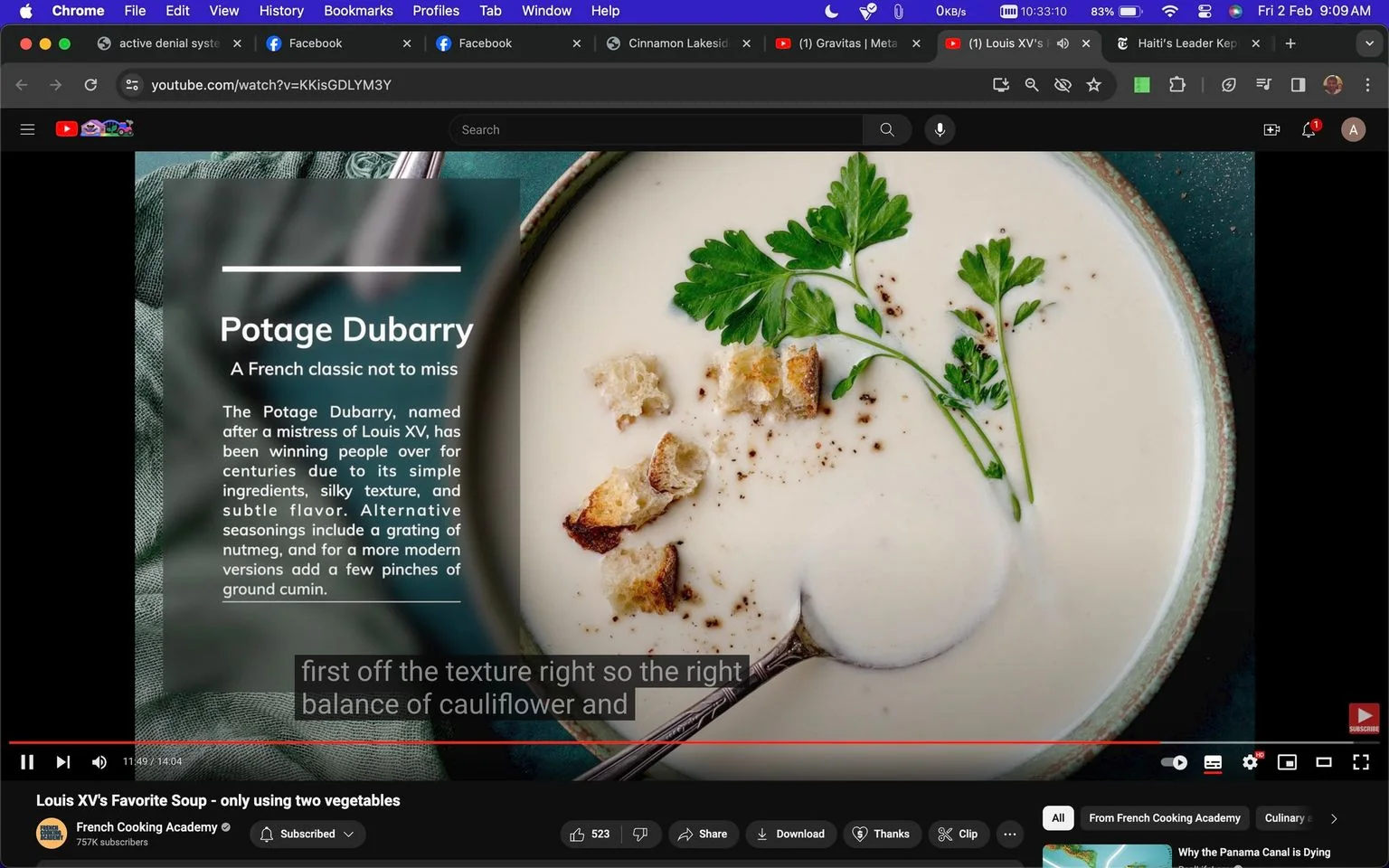Screen dimensions: 1389x868
Task: Open the Bookmarks menu
Action: (358, 11)
